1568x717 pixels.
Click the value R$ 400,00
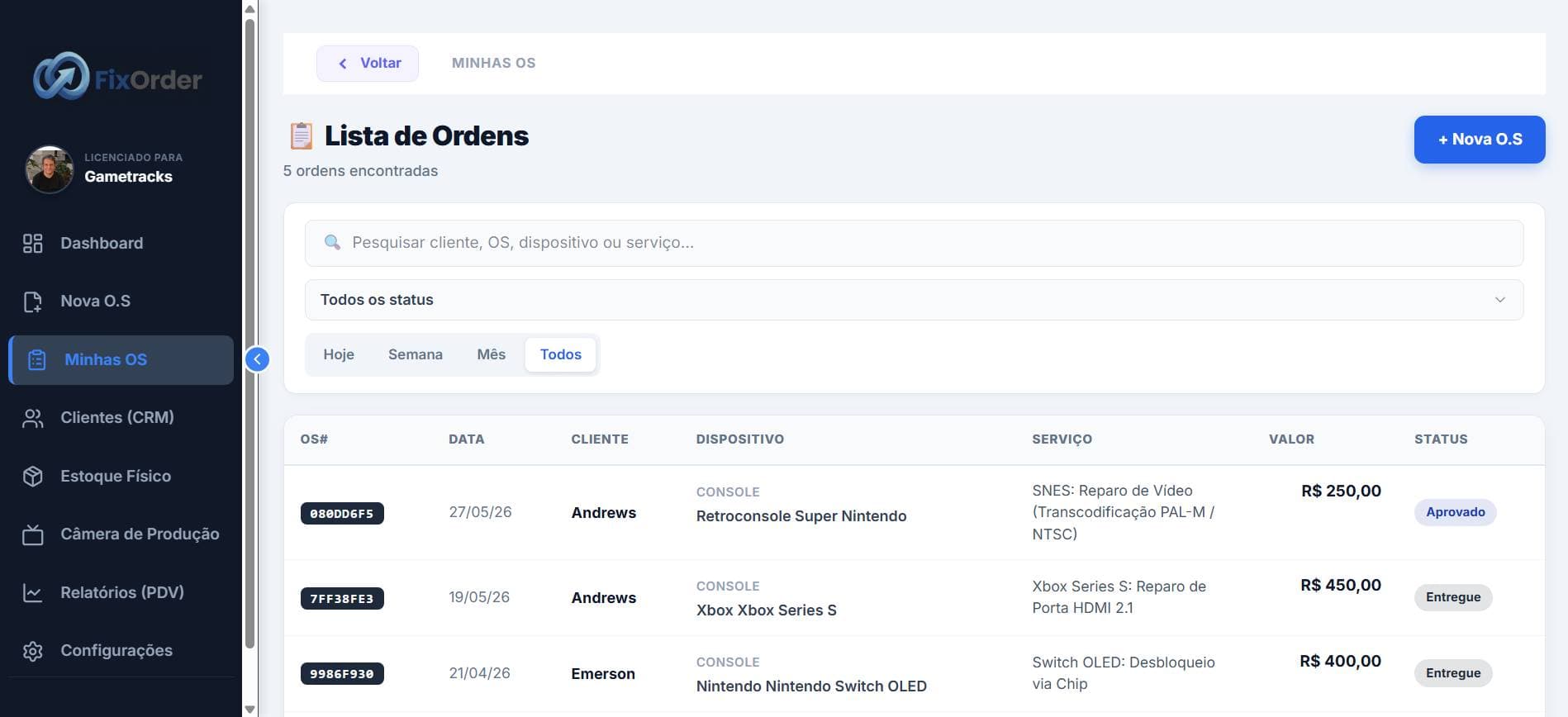tap(1340, 661)
